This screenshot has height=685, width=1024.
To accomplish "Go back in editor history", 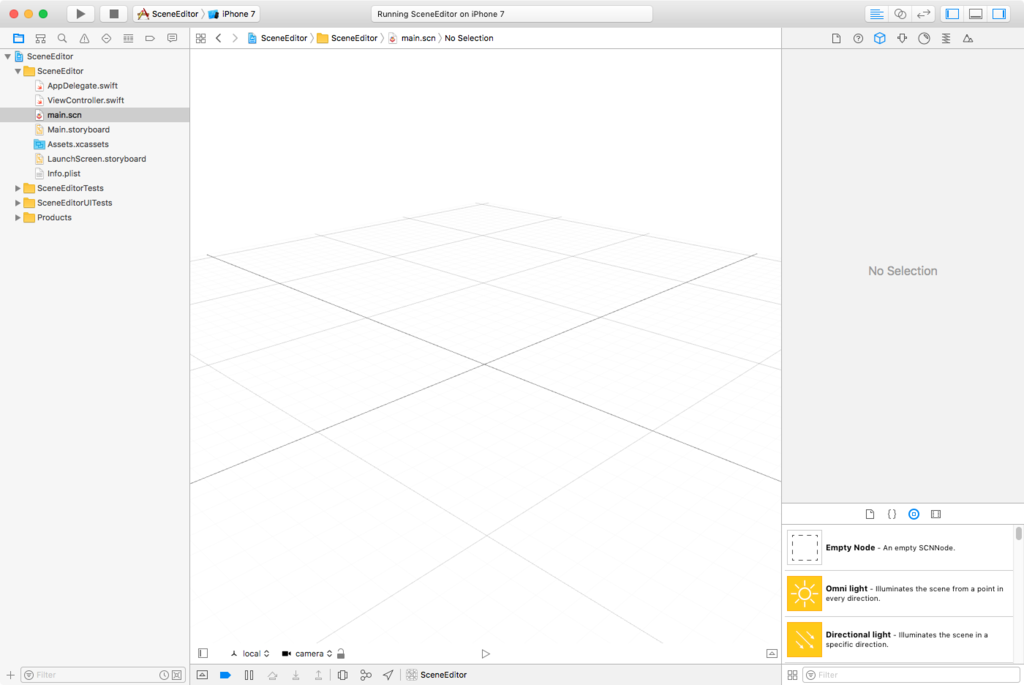I will [218, 39].
